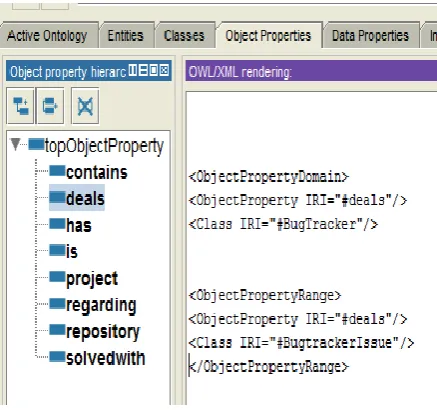Screen dimensions: 437x410
Task: Click the blue icon beside is
Action: (x=57, y=250)
